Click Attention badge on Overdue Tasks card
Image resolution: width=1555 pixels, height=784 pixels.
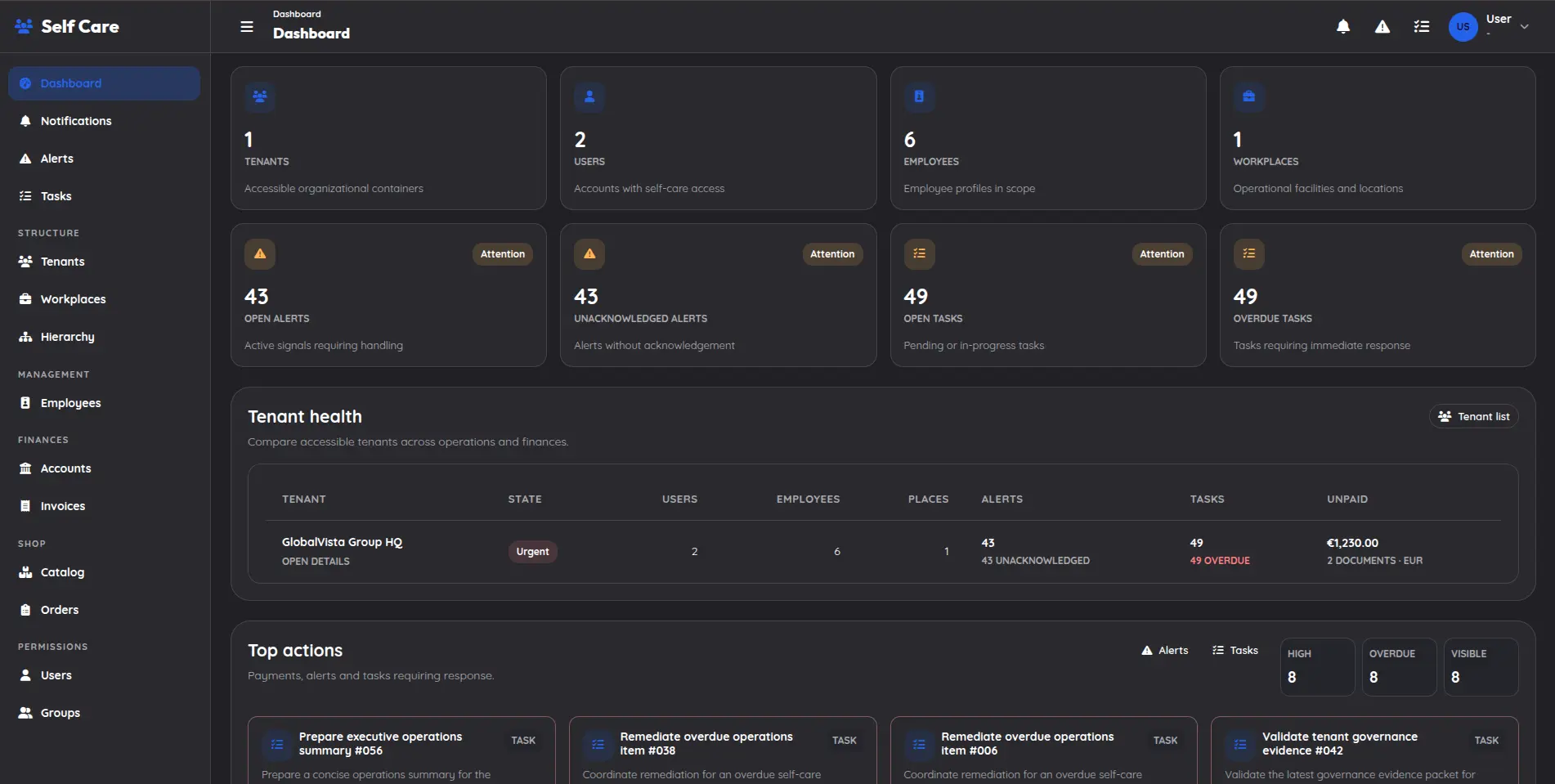click(x=1491, y=254)
